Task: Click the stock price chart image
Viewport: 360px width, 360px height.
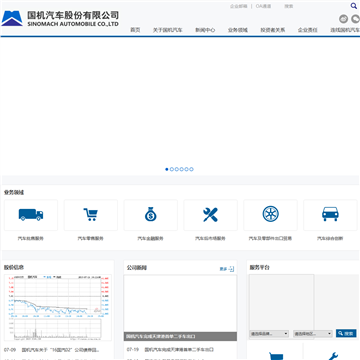Action: pyautogui.click(x=58, y=307)
